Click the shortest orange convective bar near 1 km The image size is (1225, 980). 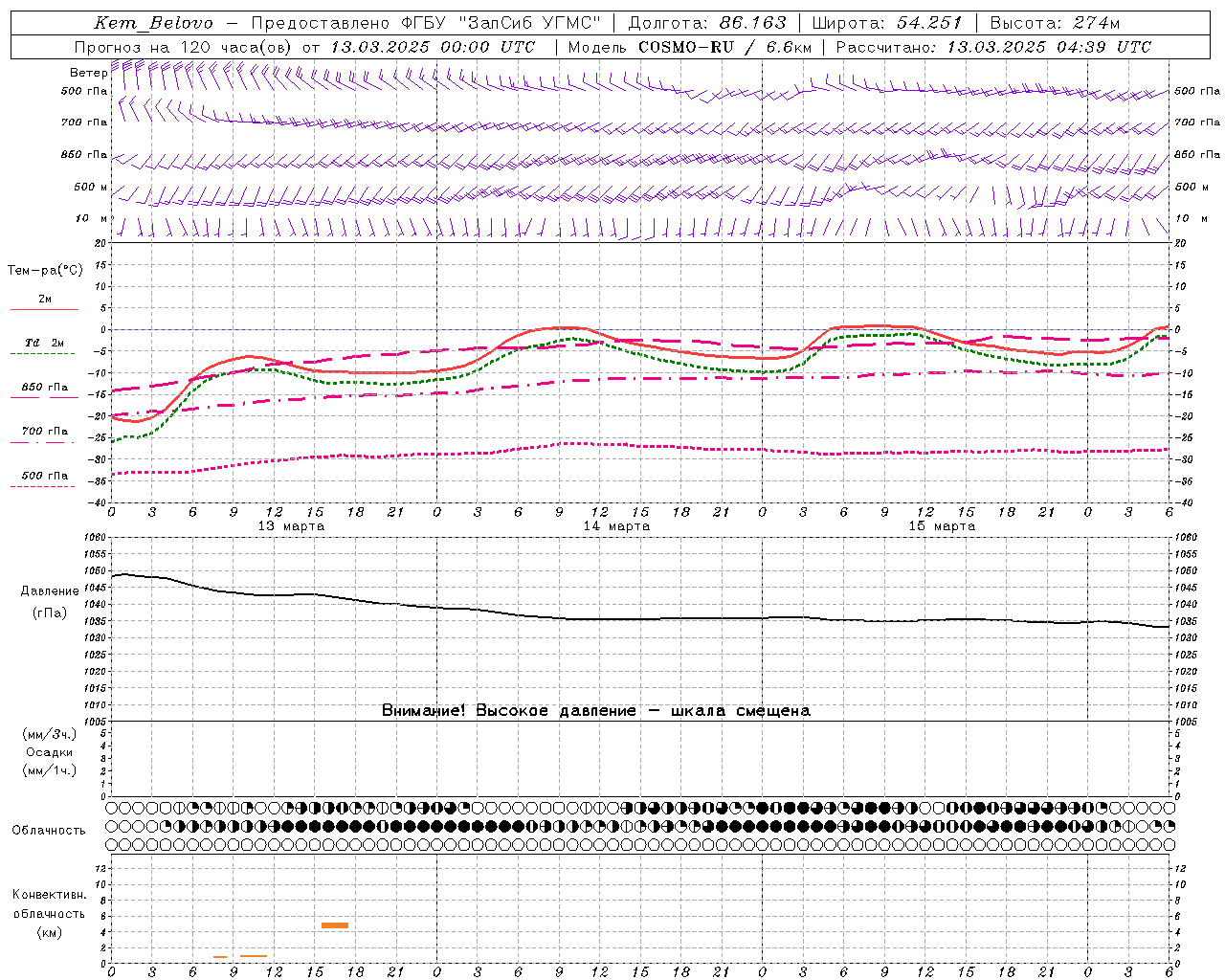tap(220, 956)
